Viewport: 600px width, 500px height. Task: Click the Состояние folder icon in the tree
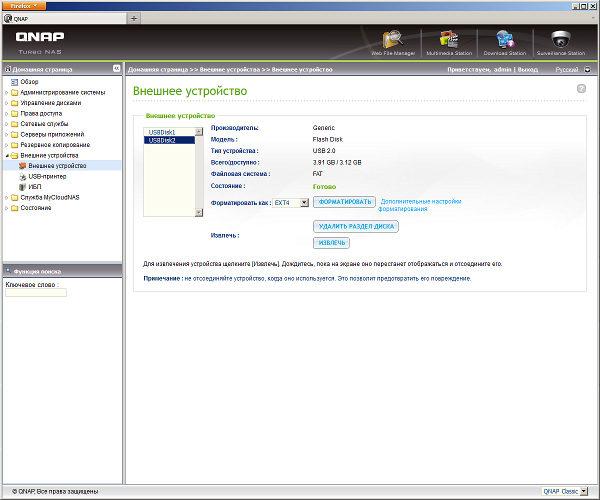click(x=15, y=208)
